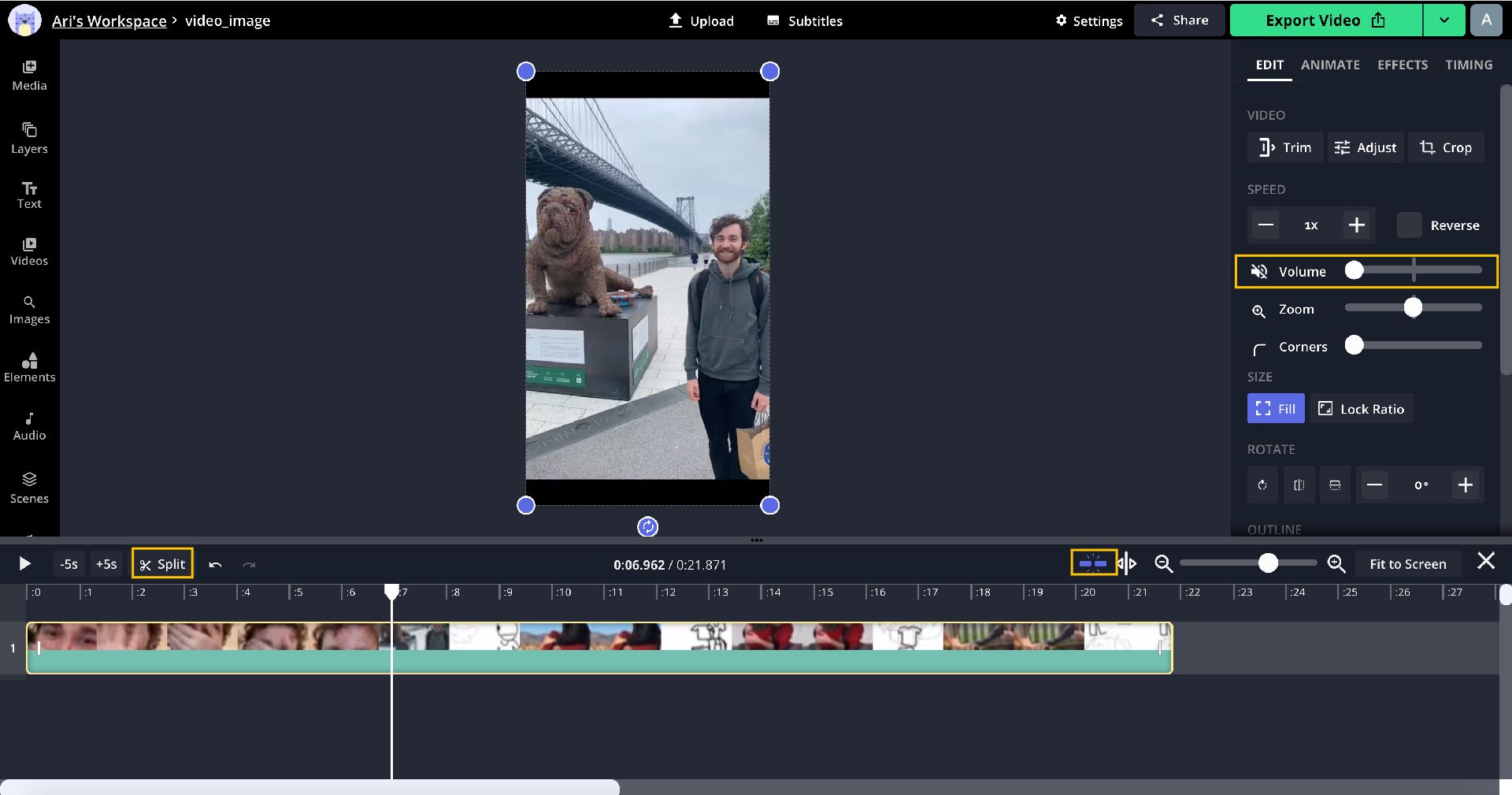Open the Media panel
Screen dimensions: 1512x795
click(x=29, y=76)
